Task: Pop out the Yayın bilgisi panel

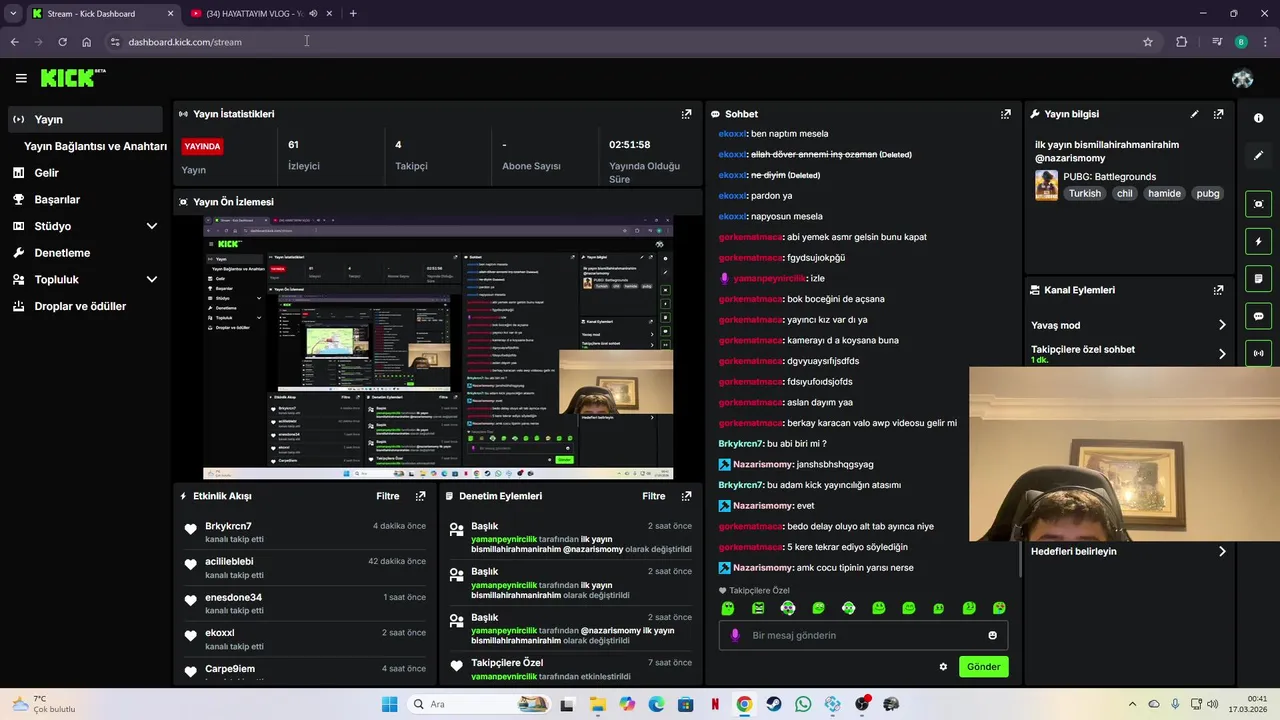Action: [x=1218, y=114]
